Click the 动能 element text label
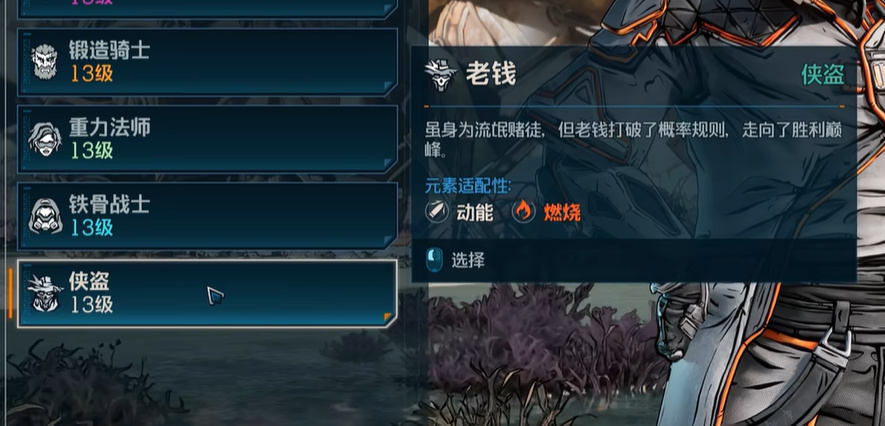The height and width of the screenshot is (426, 885). click(x=475, y=213)
